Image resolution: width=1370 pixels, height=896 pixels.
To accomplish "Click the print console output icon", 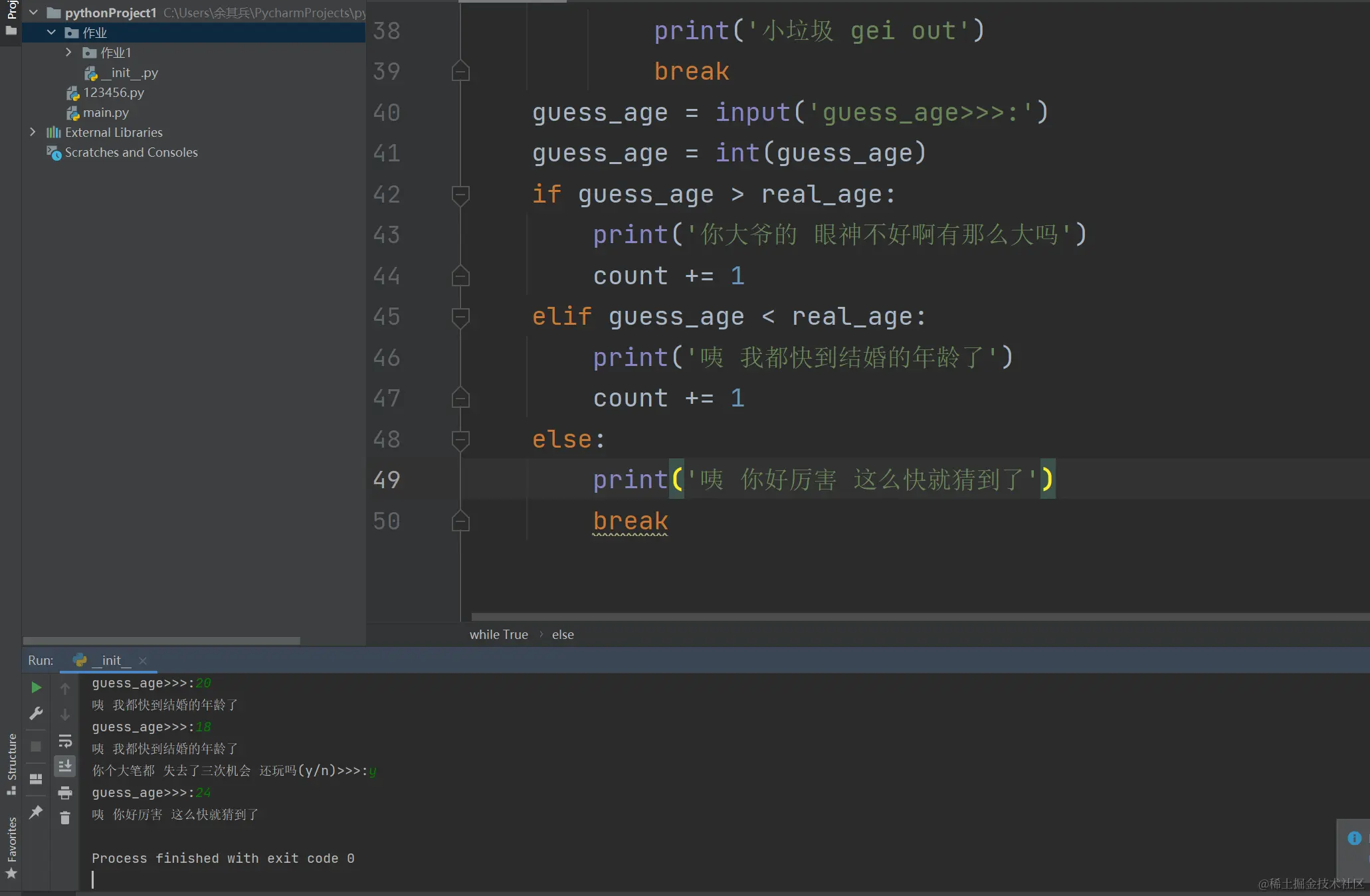I will [x=65, y=792].
